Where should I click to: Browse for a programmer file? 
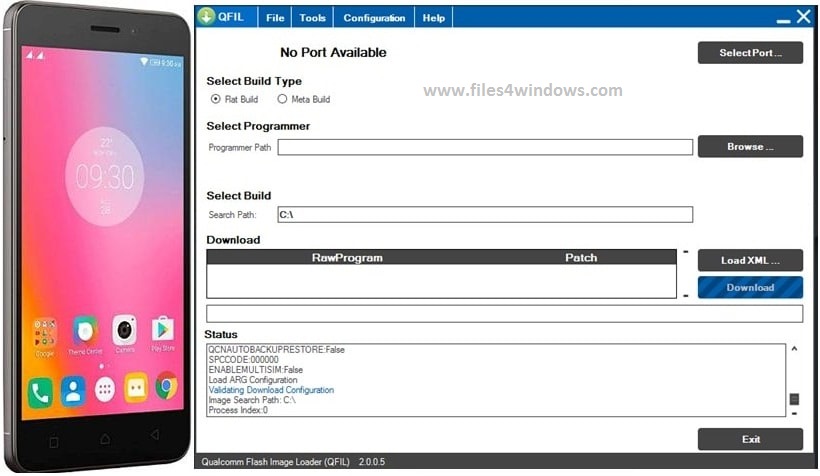pyautogui.click(x=750, y=146)
